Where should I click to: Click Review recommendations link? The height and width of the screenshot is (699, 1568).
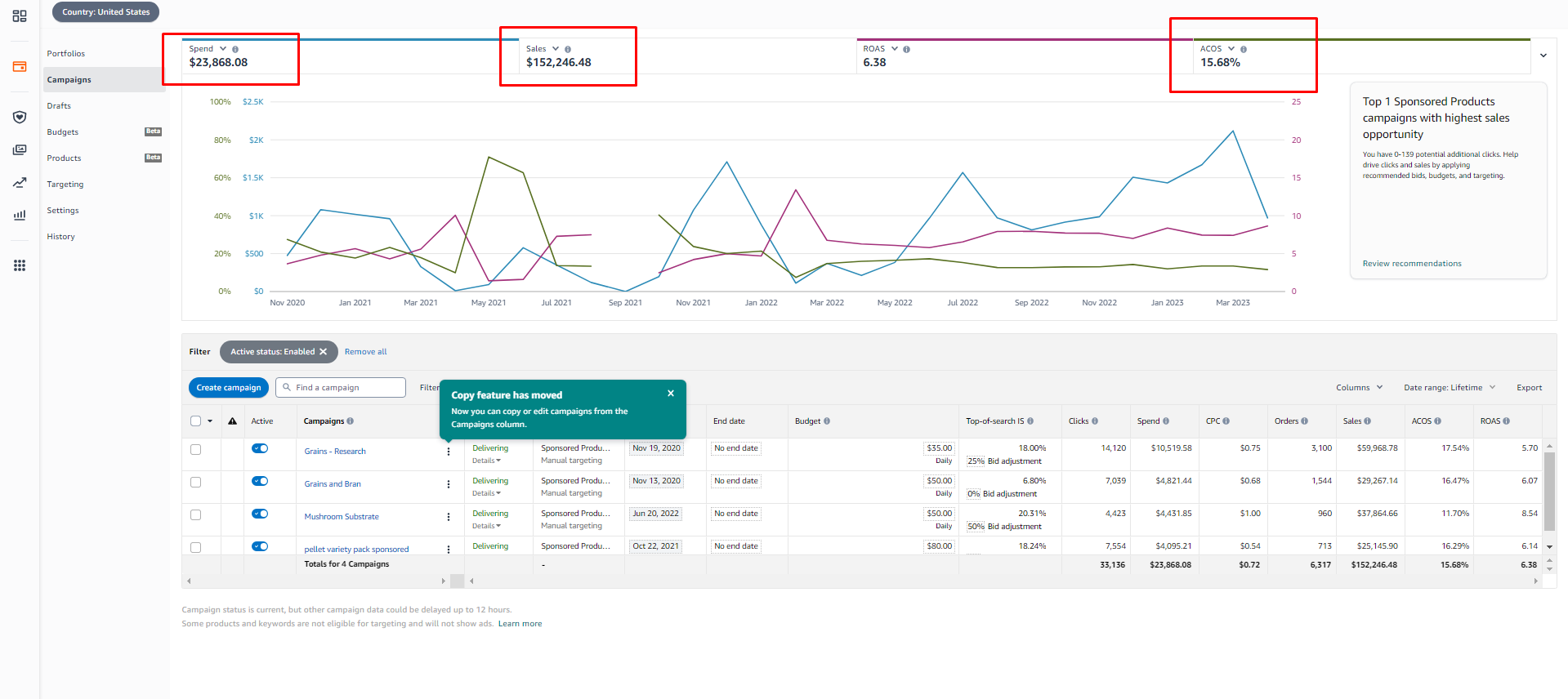coord(1412,264)
